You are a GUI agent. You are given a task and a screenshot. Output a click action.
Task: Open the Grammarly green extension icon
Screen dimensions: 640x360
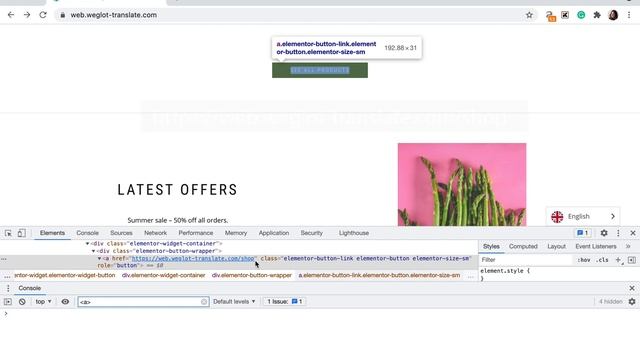(x=581, y=15)
